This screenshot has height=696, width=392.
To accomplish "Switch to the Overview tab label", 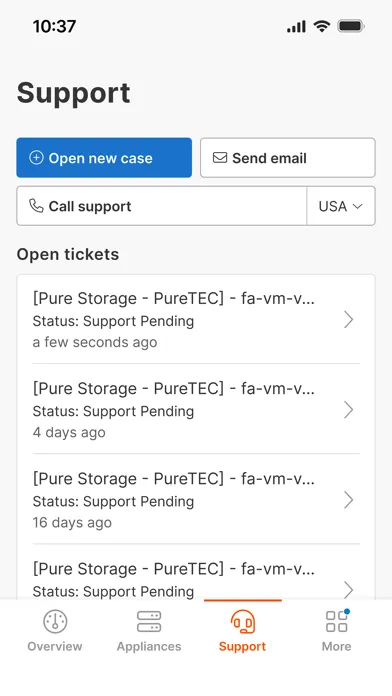I will [55, 646].
